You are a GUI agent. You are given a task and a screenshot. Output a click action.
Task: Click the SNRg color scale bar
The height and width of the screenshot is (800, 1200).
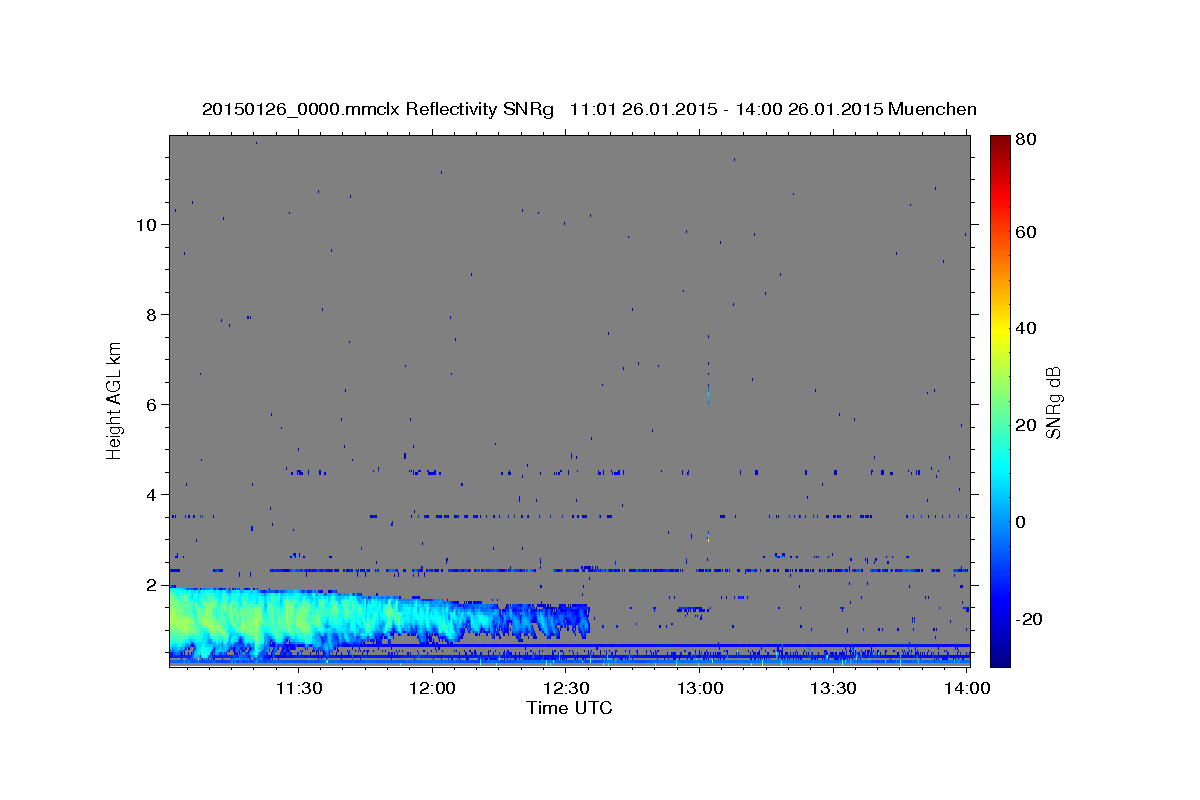pyautogui.click(x=1000, y=400)
